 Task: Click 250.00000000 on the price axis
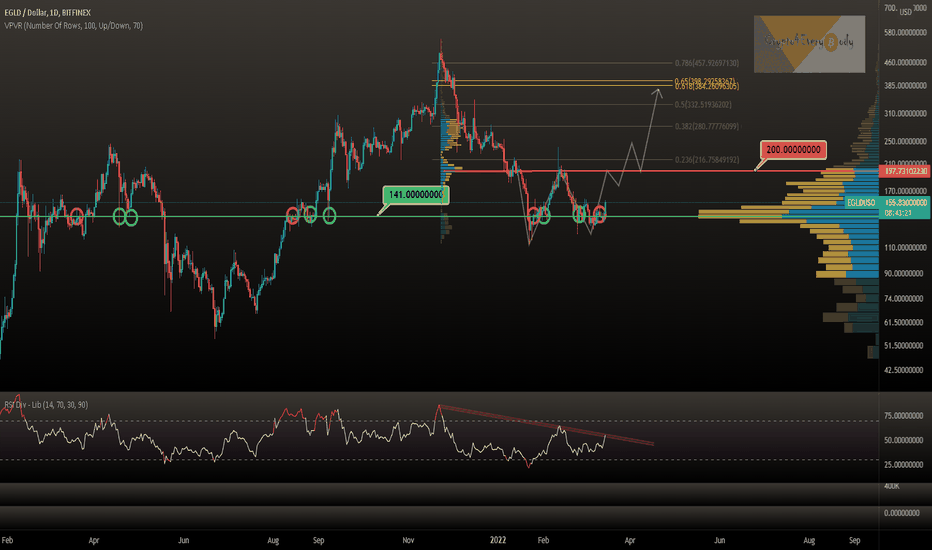[x=905, y=142]
